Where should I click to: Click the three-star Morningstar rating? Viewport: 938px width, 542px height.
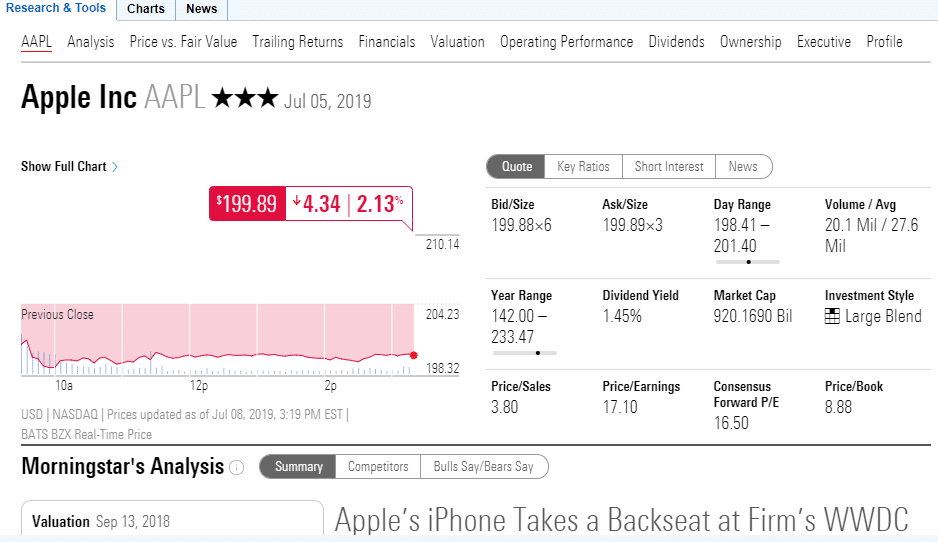[x=245, y=98]
